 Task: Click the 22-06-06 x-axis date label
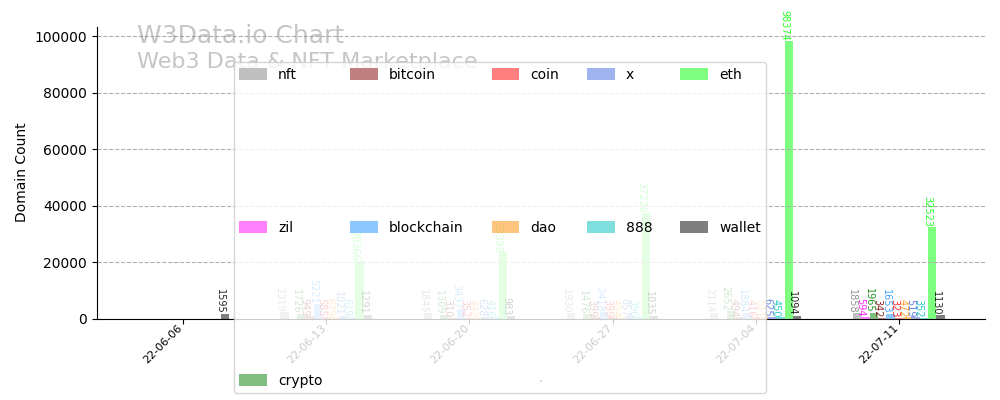[x=164, y=344]
